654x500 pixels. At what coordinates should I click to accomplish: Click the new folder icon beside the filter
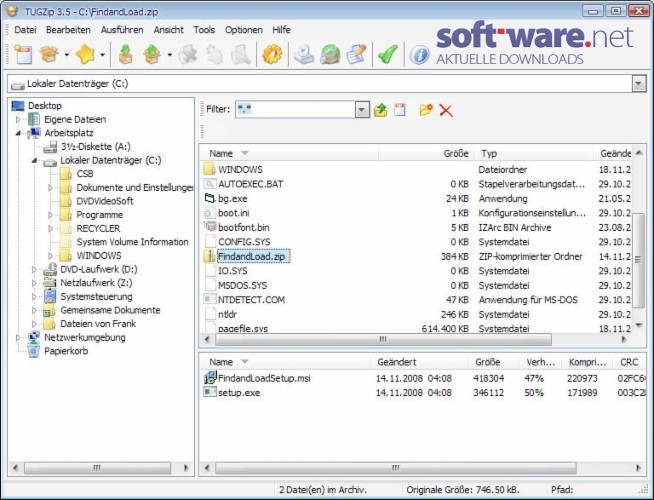pos(426,110)
